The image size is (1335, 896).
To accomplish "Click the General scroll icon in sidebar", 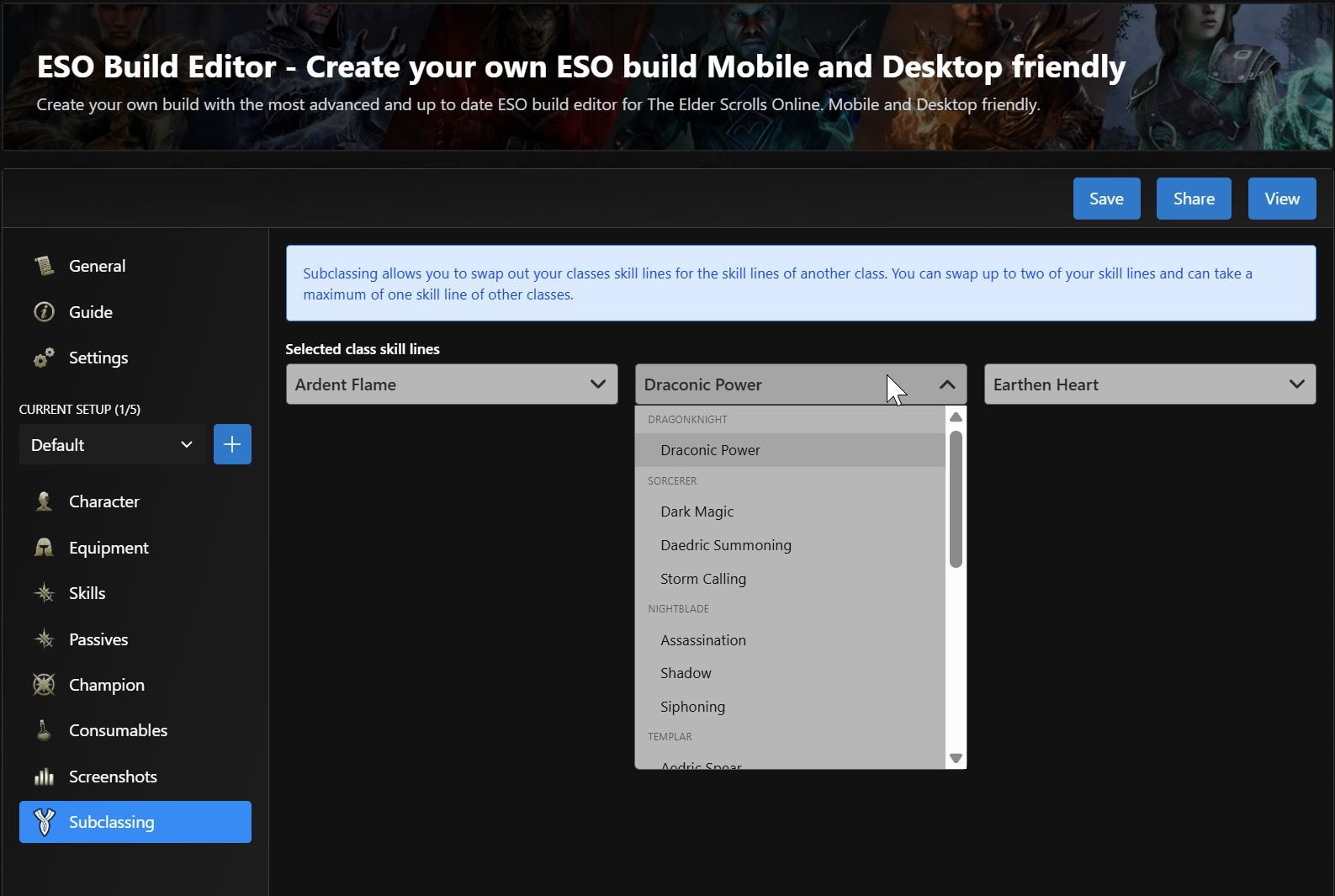I will tap(44, 266).
